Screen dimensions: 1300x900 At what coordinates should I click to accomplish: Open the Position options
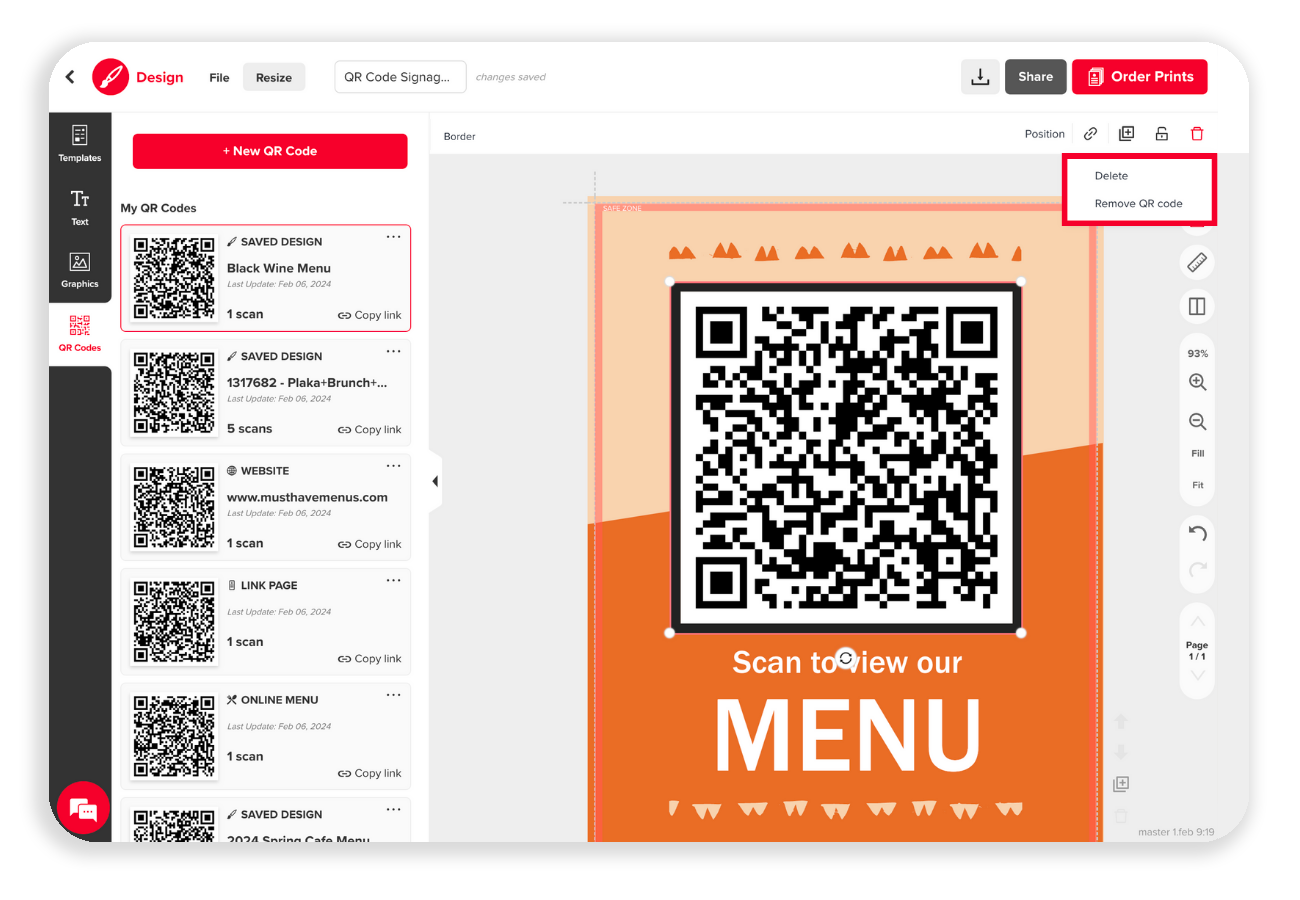1044,134
